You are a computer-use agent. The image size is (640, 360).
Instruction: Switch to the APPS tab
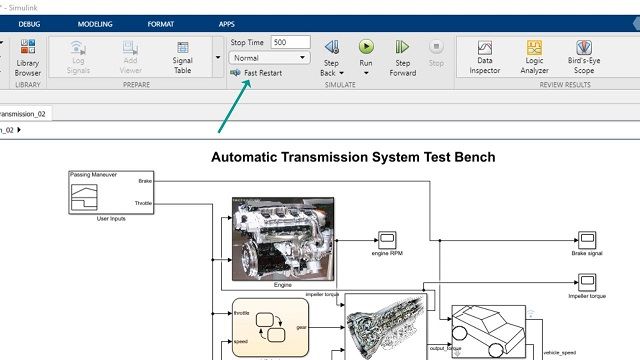pyautogui.click(x=227, y=24)
